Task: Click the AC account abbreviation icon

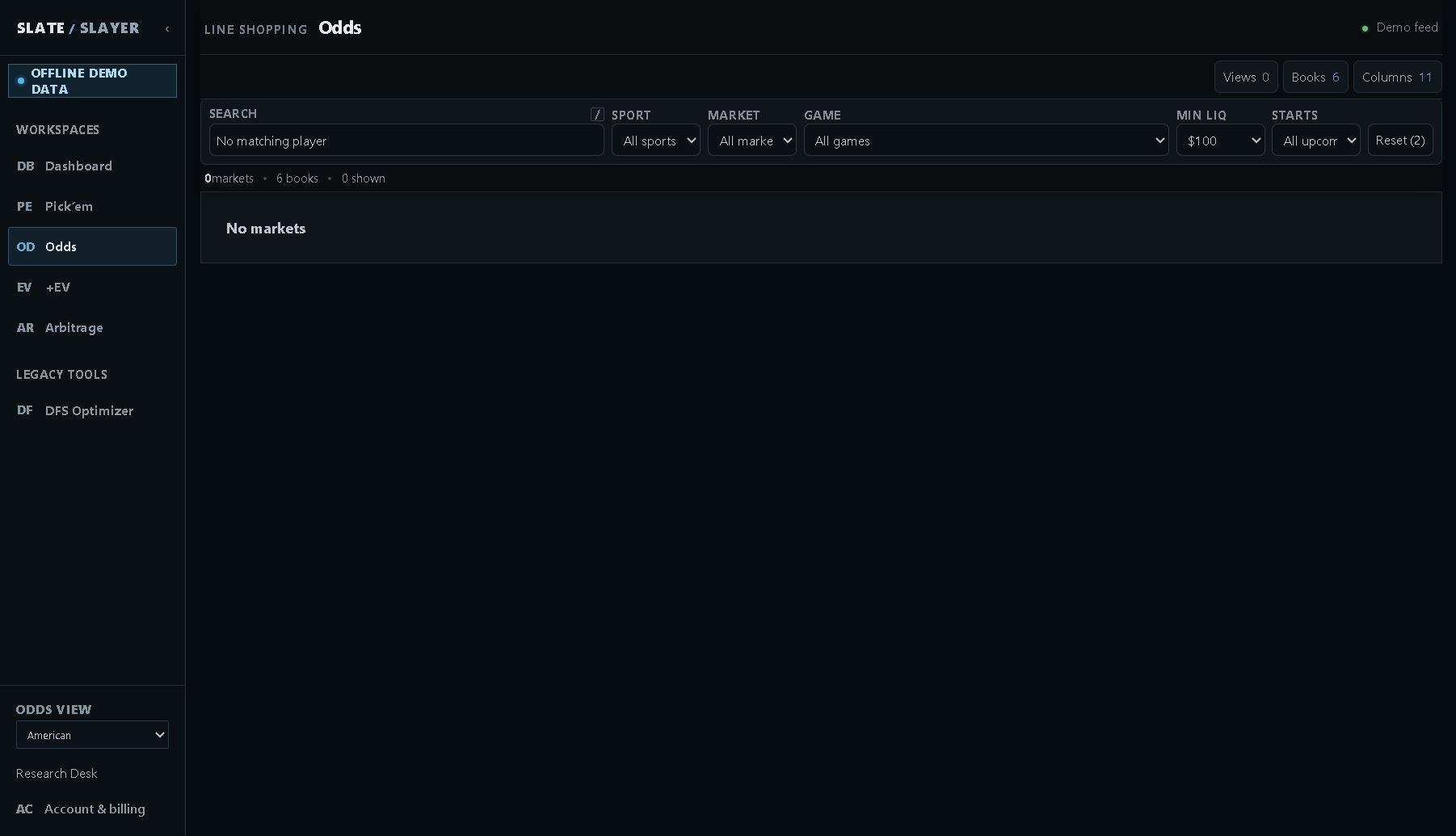Action: [x=24, y=809]
